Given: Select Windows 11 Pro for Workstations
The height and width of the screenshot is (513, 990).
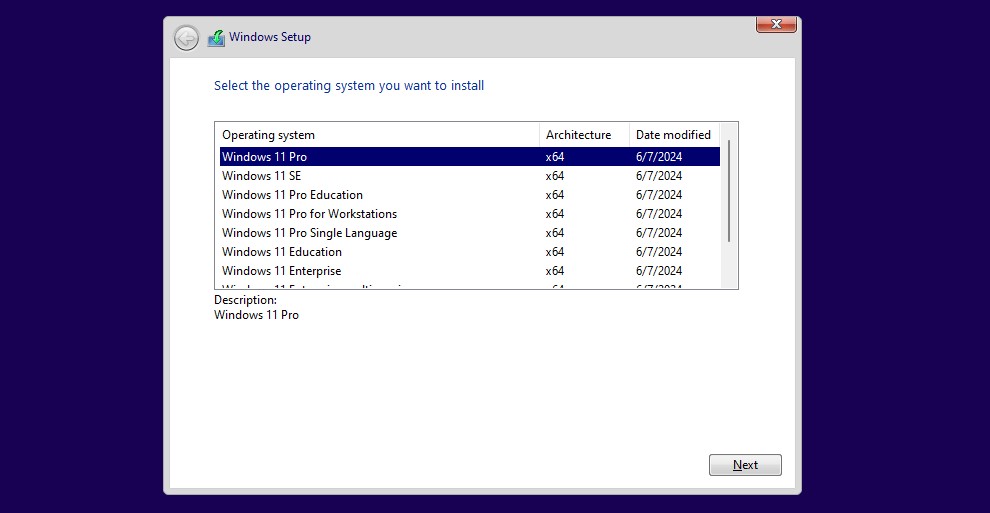Looking at the screenshot, I should pos(470,213).
